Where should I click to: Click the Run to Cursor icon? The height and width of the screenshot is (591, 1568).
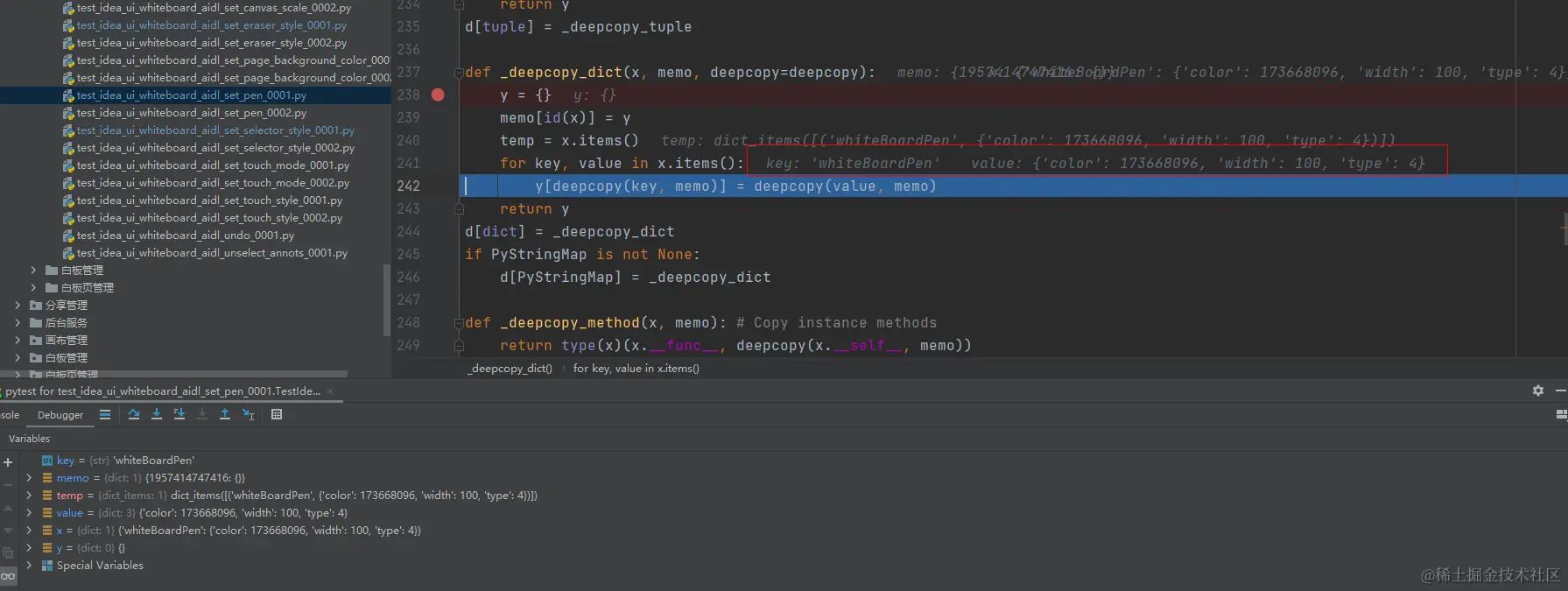tap(248, 414)
